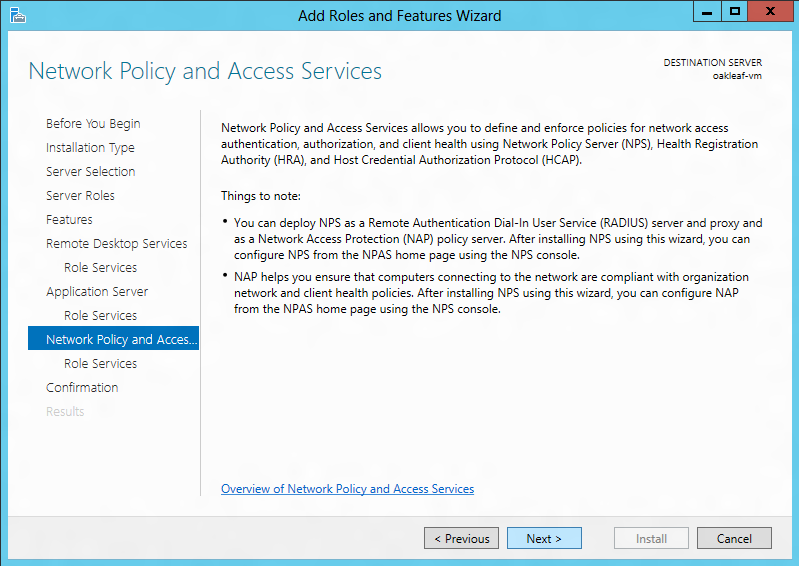The height and width of the screenshot is (566, 799).
Task: Minimize the Add Roles wizard window
Action: (707, 11)
